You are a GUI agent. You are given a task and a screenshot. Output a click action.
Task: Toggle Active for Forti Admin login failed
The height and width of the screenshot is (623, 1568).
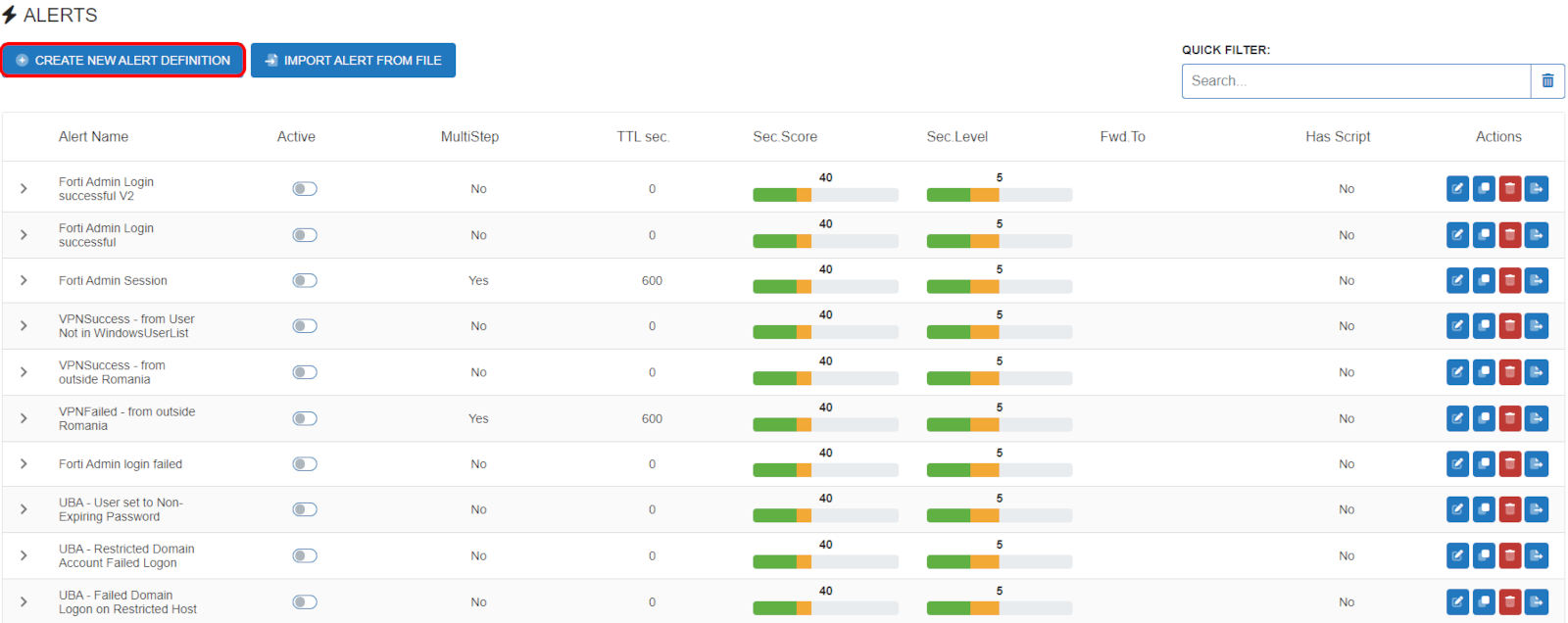point(305,464)
